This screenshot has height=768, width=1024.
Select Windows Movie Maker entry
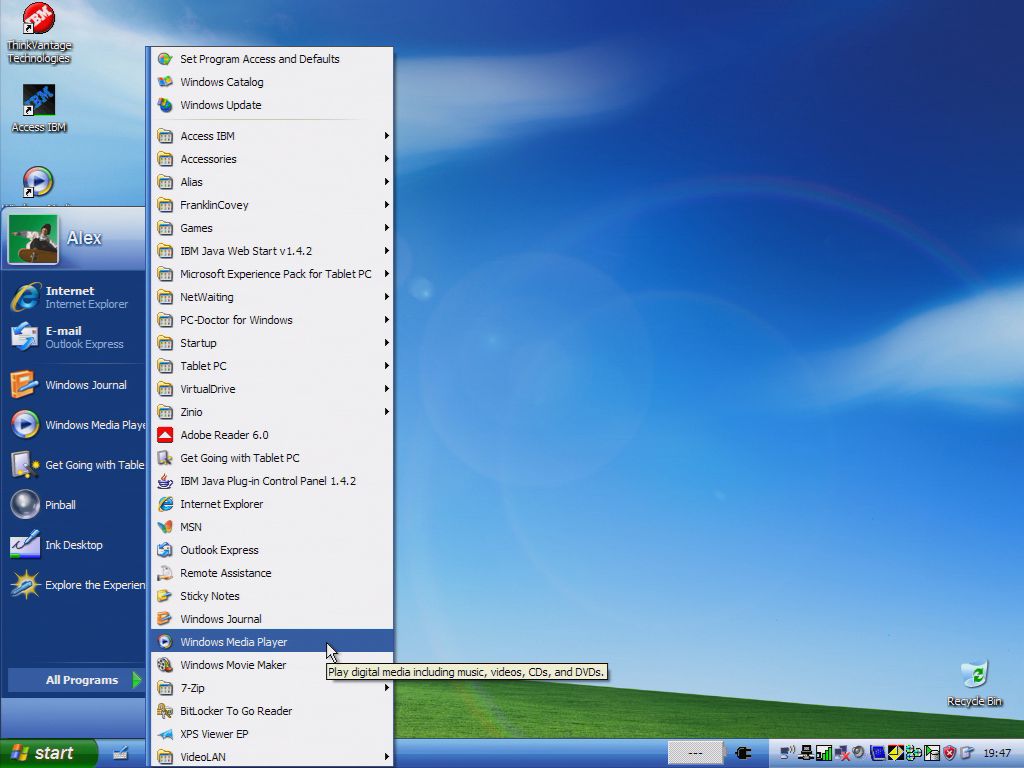pyautogui.click(x=233, y=665)
